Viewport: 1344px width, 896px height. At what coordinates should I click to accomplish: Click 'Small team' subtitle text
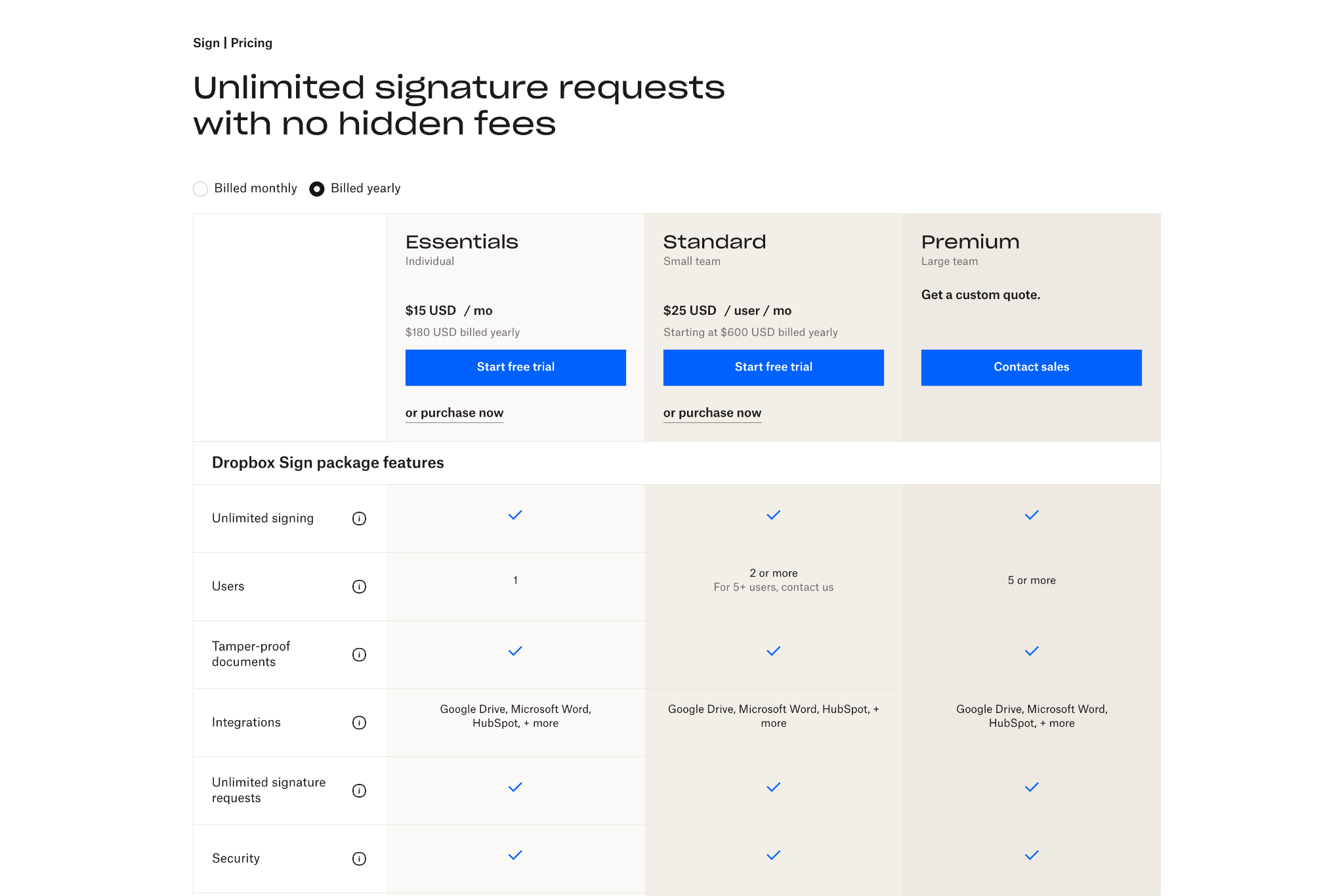point(692,262)
